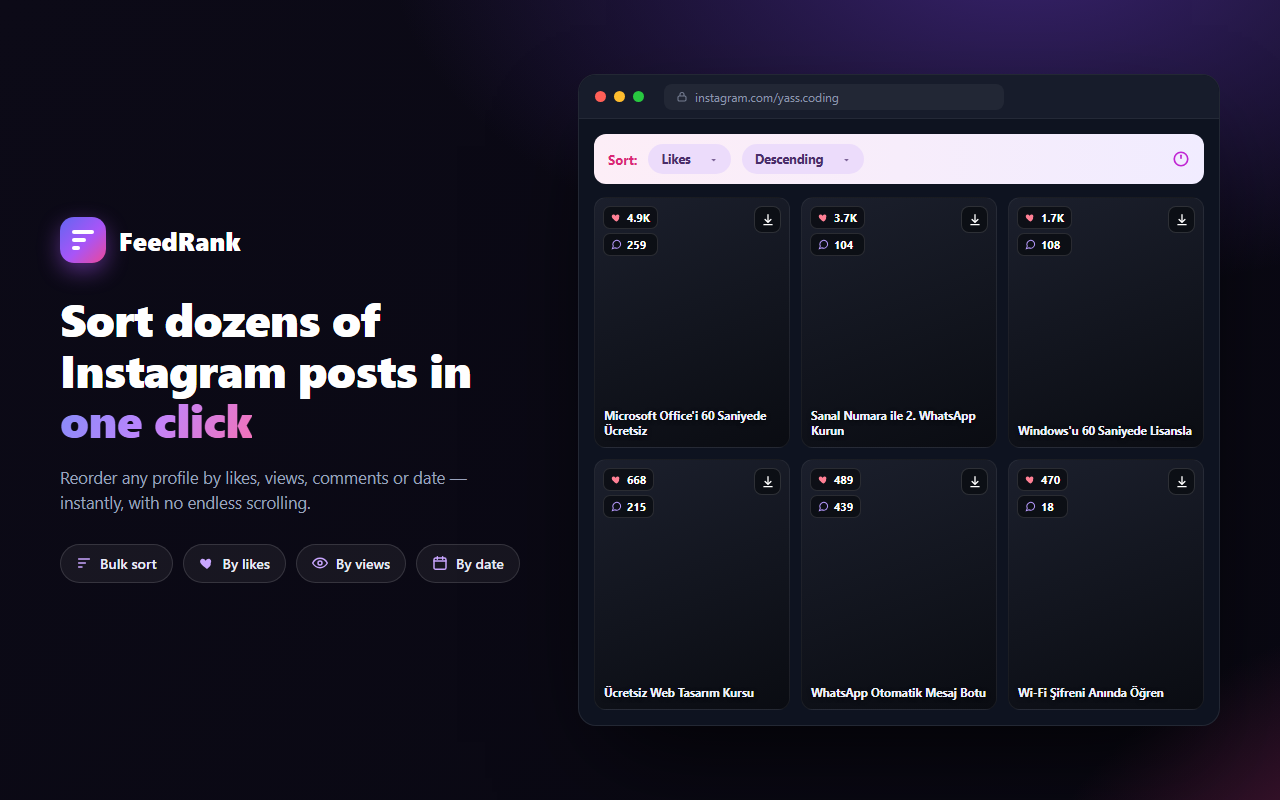Click the 259 comments badge

[x=630, y=245]
